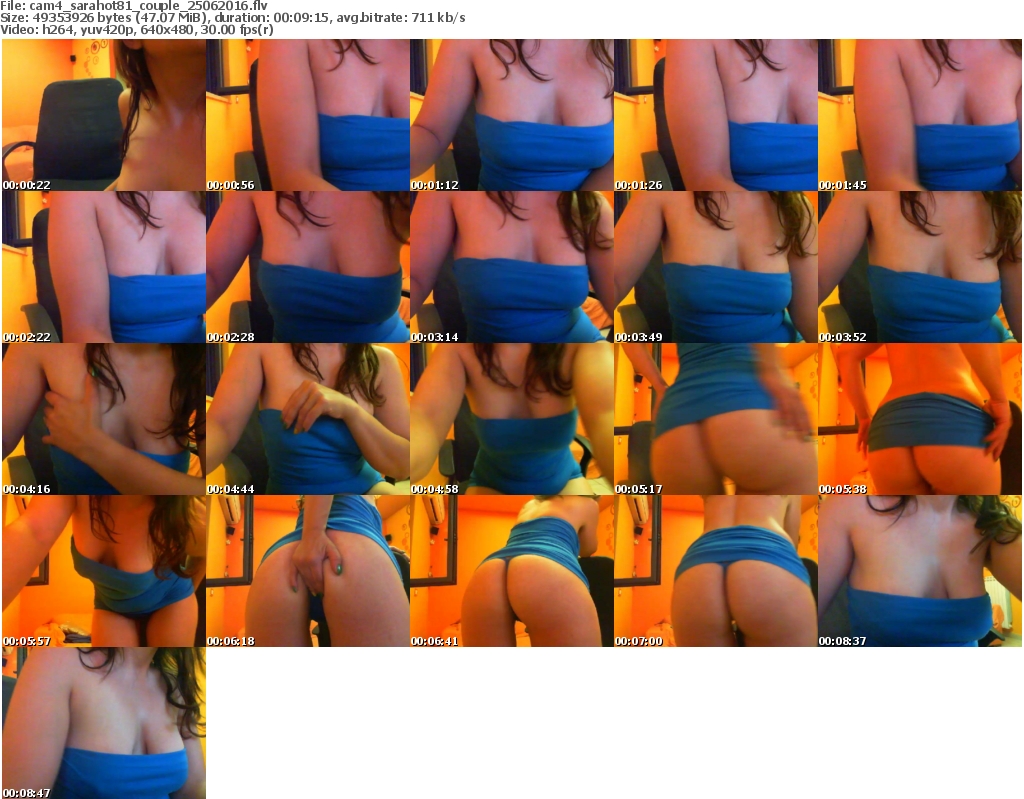Select the frame labeled 00:03:52
This screenshot has width=1024, height=799.
click(x=920, y=267)
